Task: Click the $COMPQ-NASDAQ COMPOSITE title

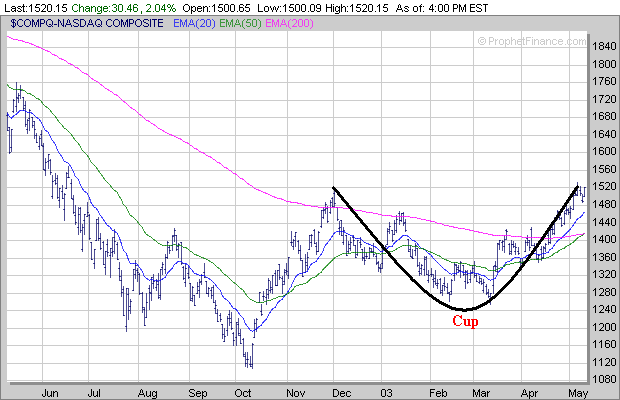Action: click(87, 23)
